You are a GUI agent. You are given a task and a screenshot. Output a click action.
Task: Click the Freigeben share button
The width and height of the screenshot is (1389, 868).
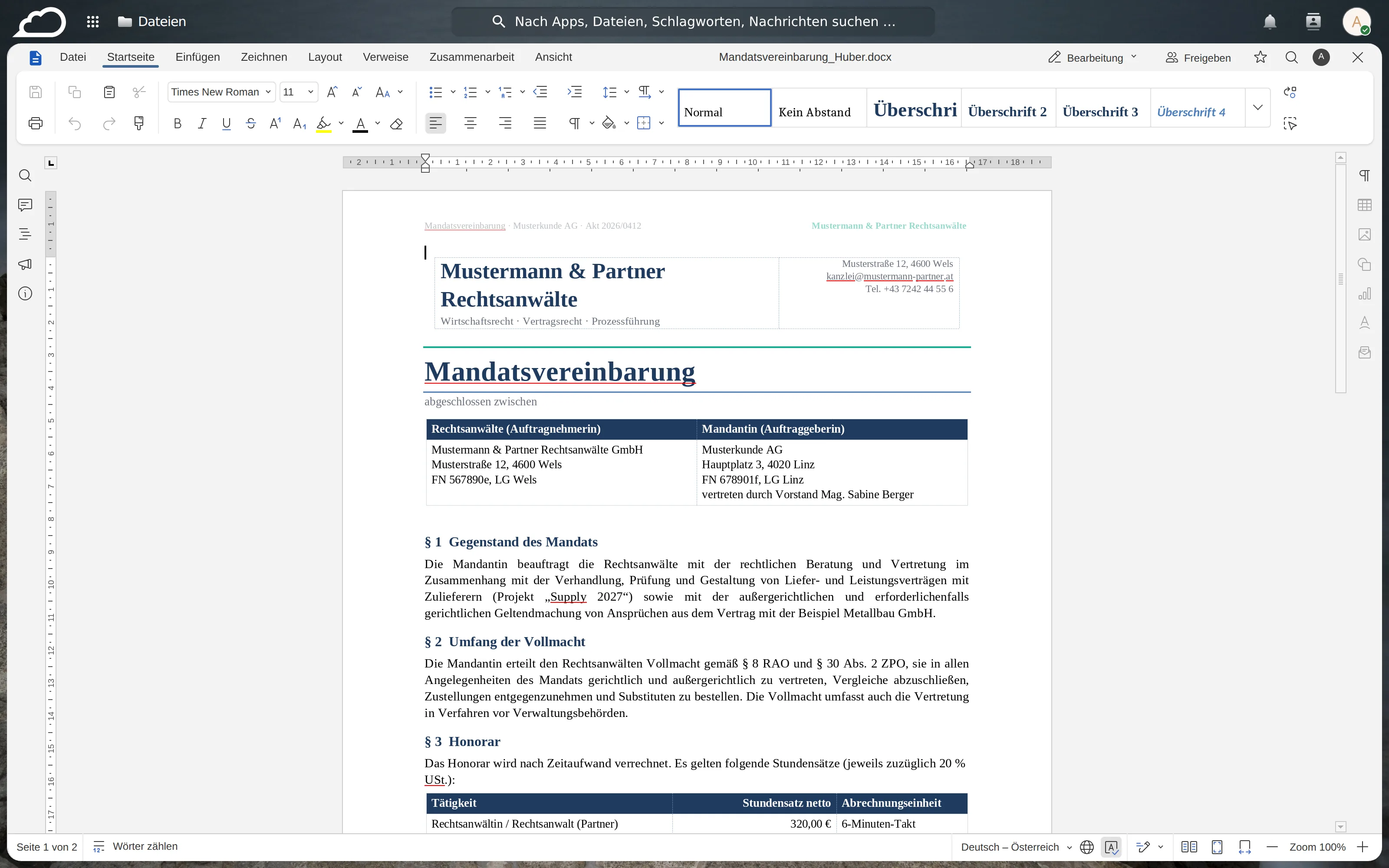click(x=1198, y=57)
